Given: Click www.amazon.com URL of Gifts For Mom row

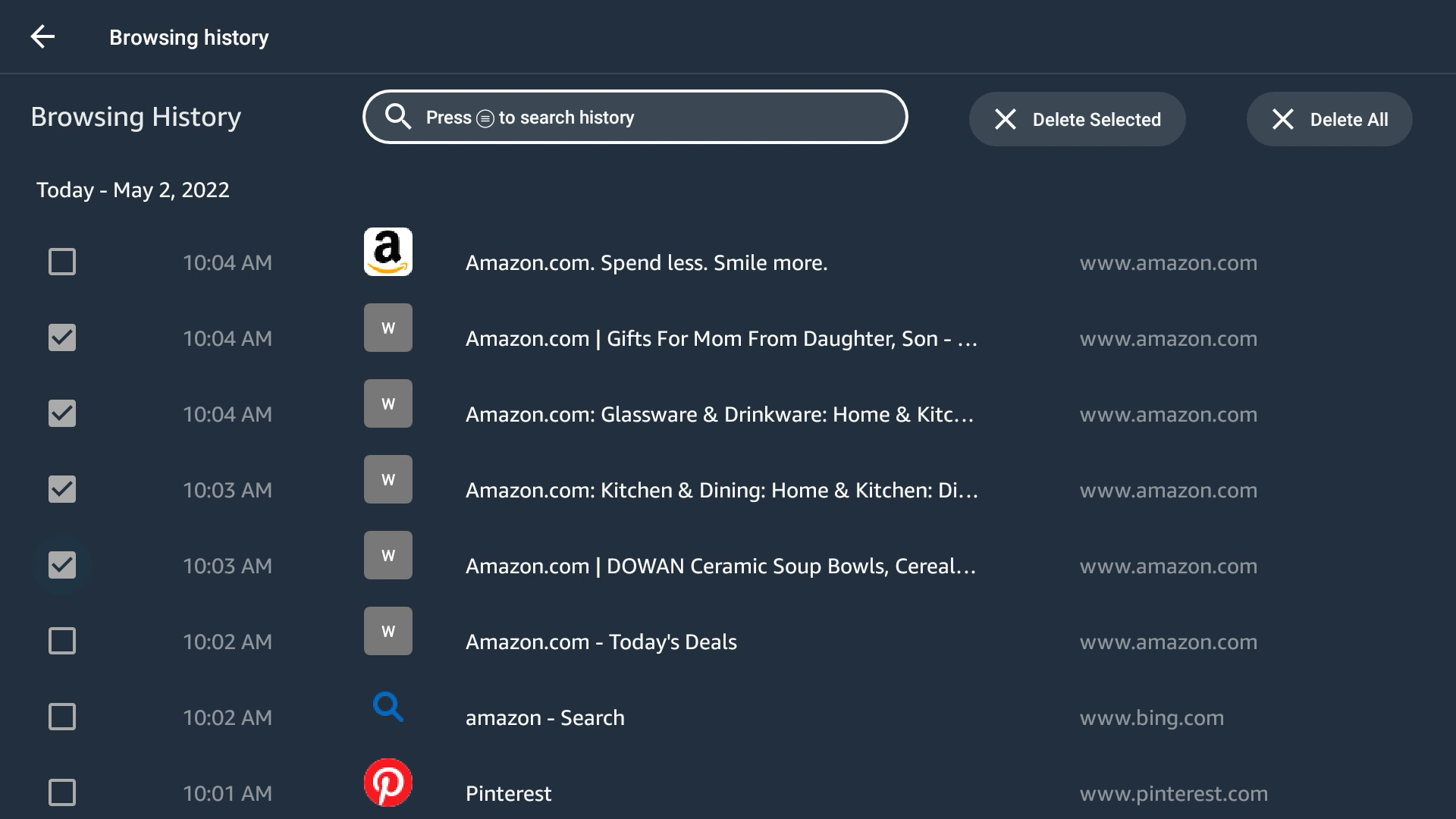Looking at the screenshot, I should click(1169, 338).
